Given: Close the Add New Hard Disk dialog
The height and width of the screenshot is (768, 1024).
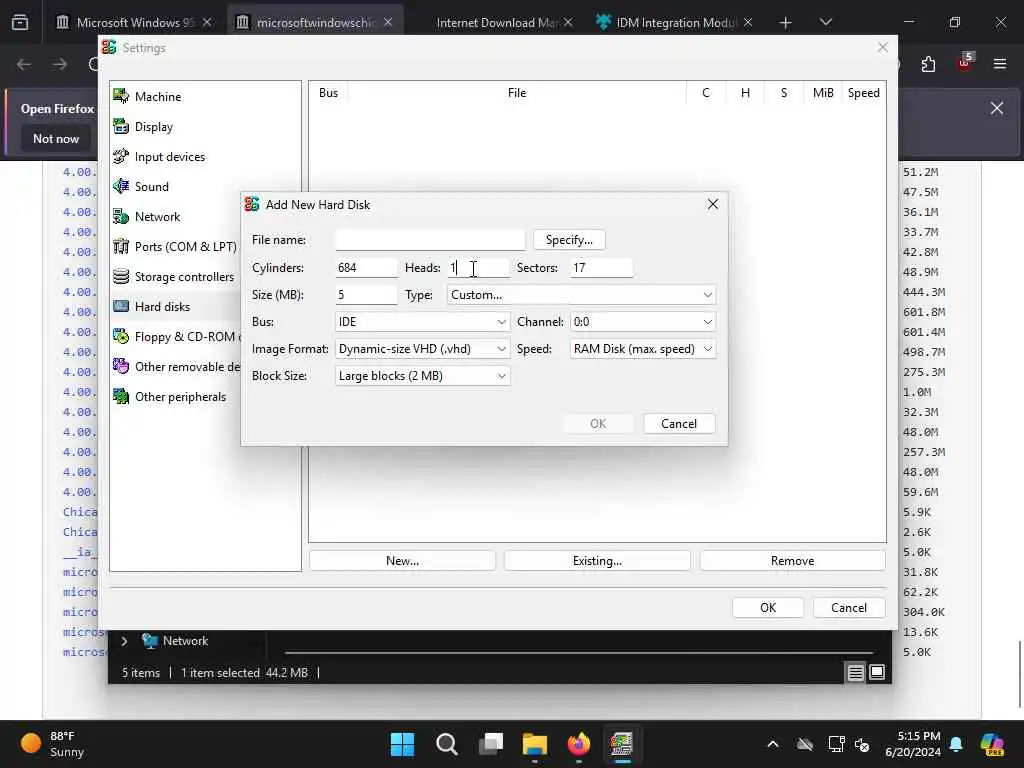Looking at the screenshot, I should click(x=712, y=204).
